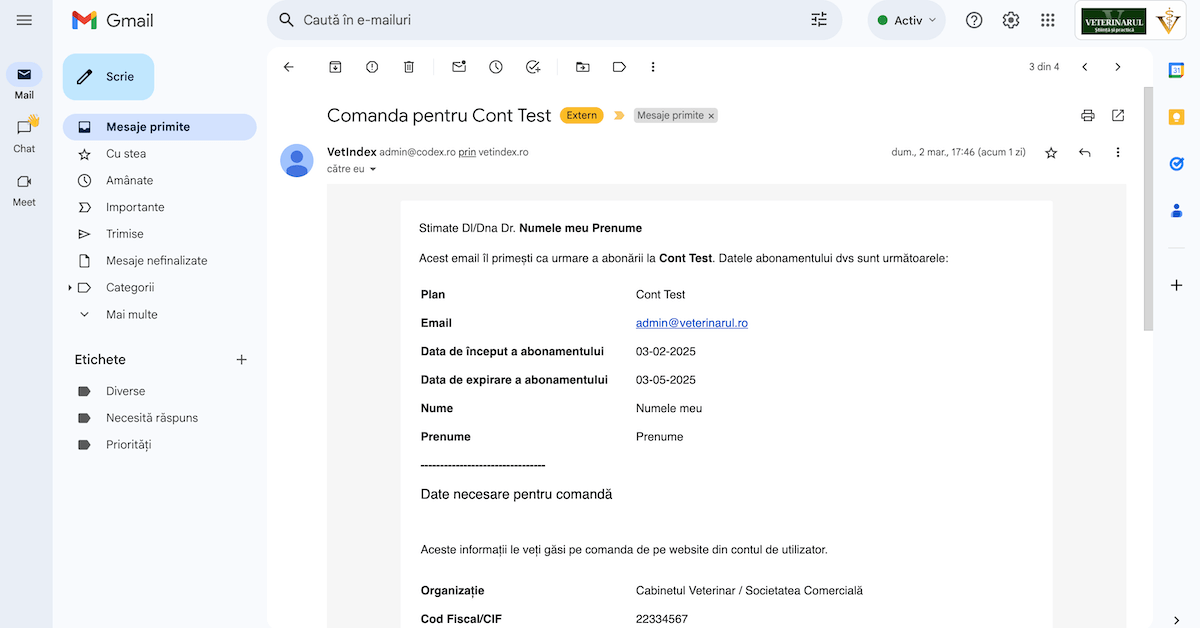Click the Scrie compose button
1200x628 pixels.
[108, 77]
